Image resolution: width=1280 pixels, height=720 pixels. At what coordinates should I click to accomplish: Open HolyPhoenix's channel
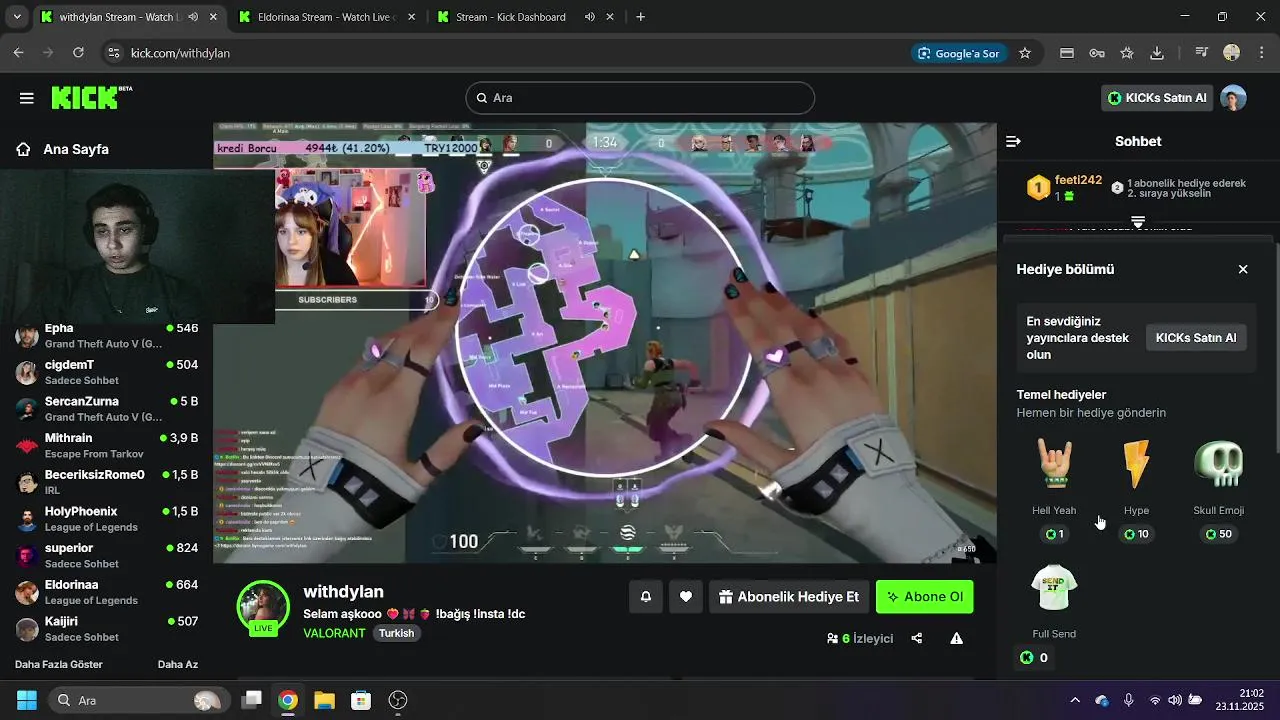tap(106, 518)
